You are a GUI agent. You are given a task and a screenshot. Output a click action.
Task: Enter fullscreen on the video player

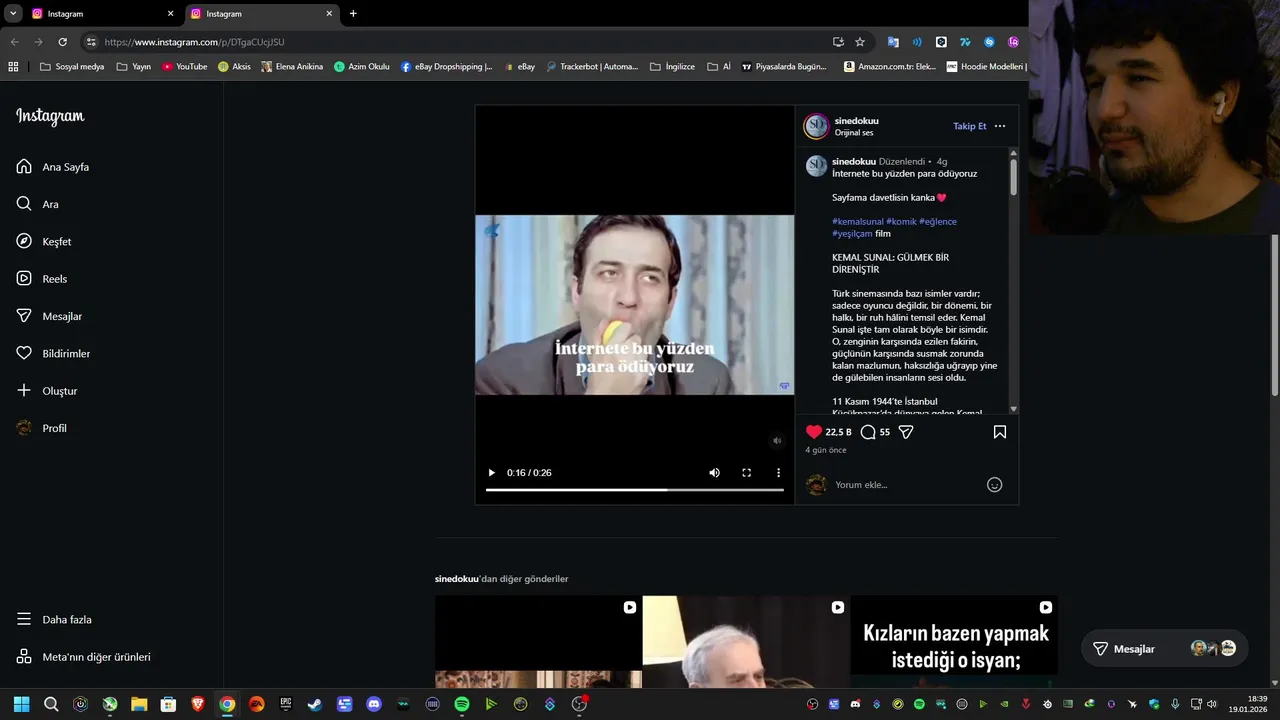746,473
